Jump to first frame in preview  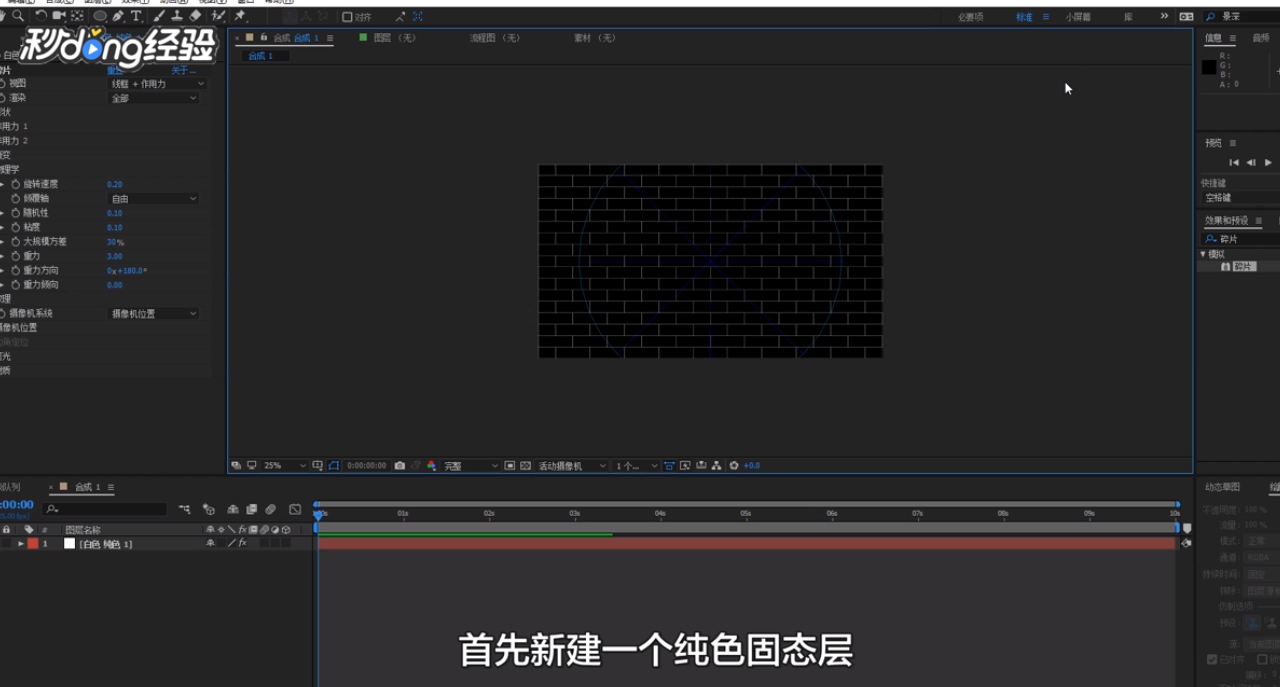click(1234, 162)
